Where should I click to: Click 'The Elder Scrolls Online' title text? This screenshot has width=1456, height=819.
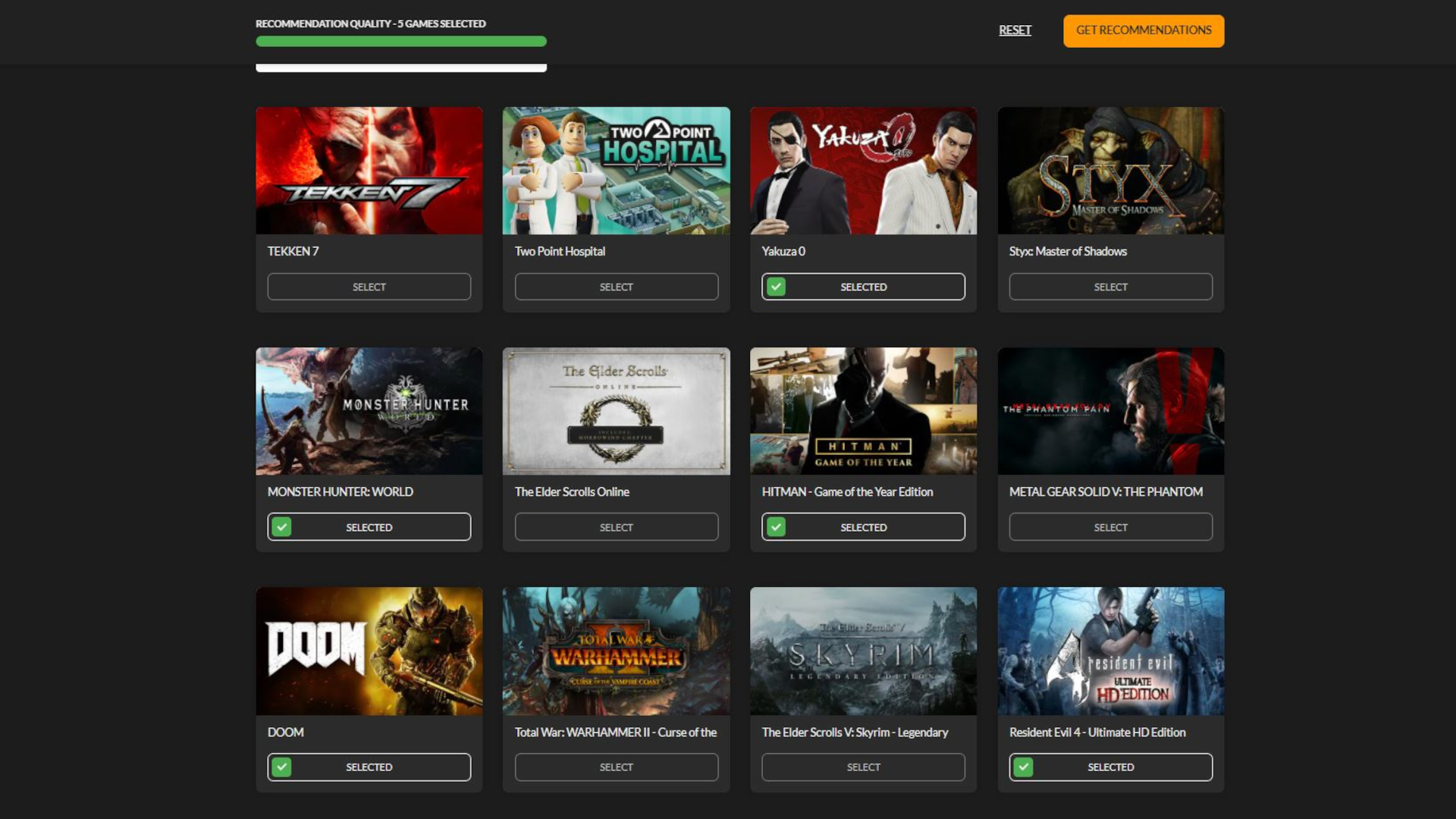[x=572, y=491]
